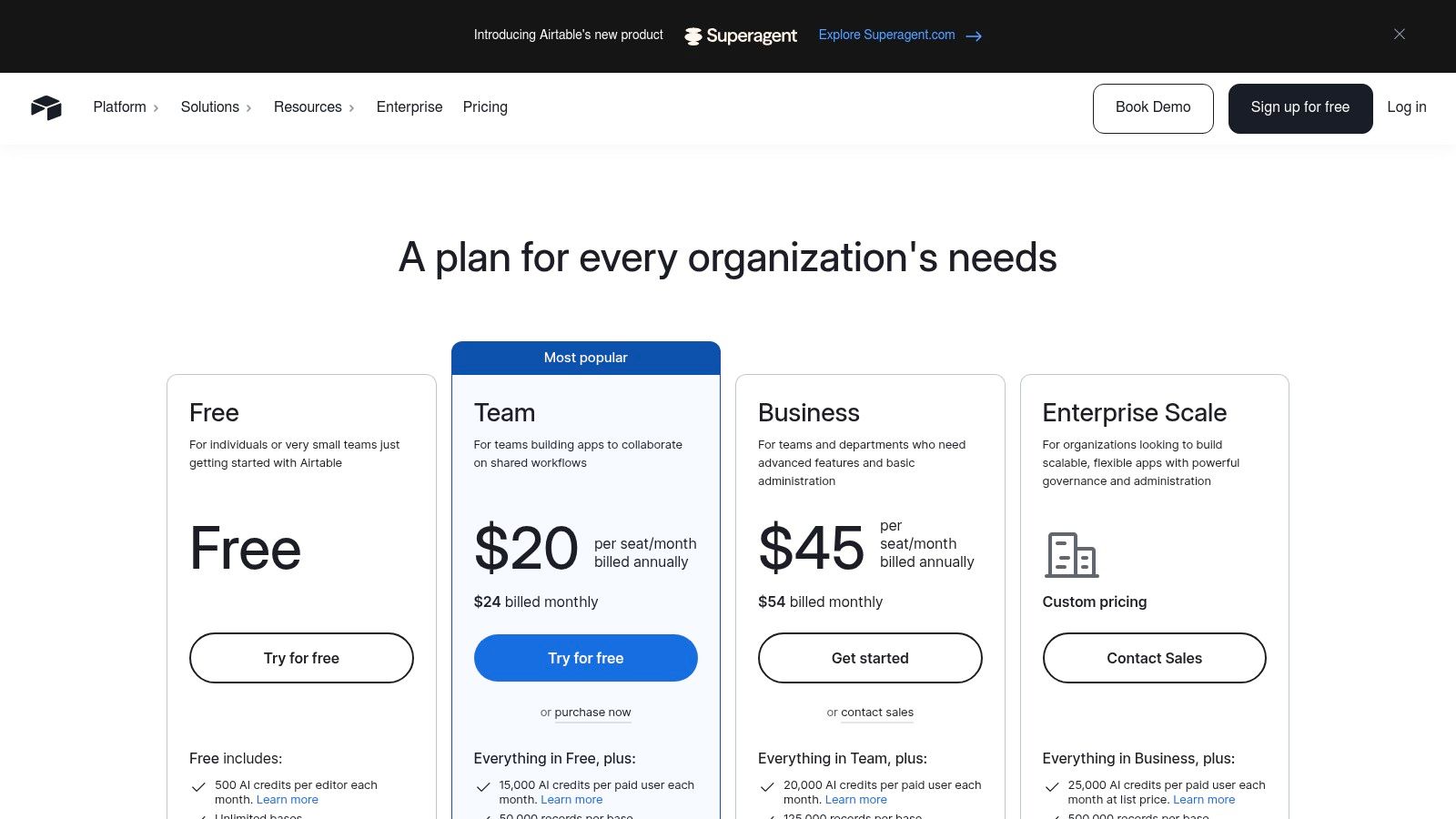Click Sign up for free
Screen dimensions: 1456x819
1300,107
